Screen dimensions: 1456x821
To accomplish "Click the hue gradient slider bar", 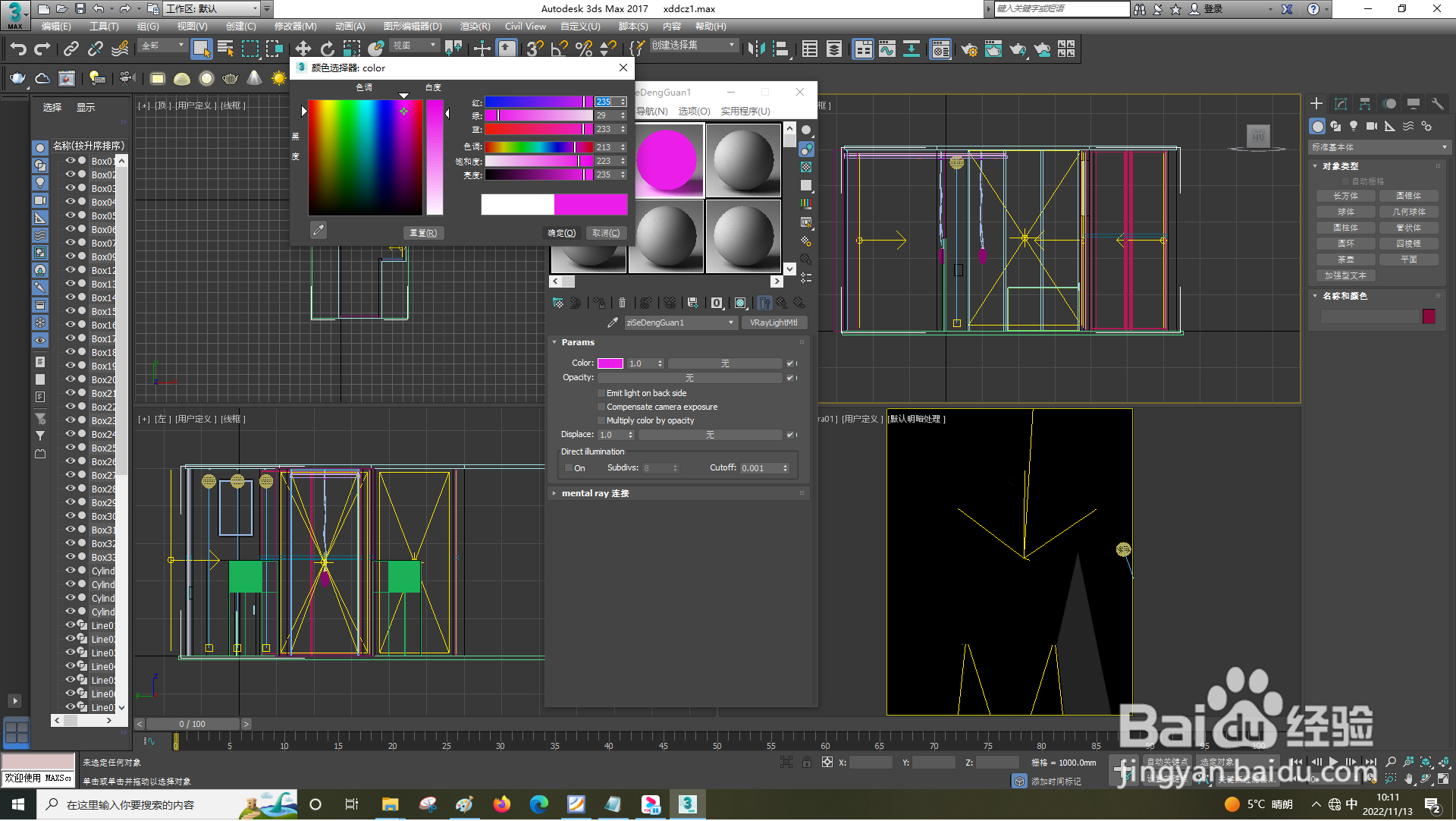I will pos(538,147).
